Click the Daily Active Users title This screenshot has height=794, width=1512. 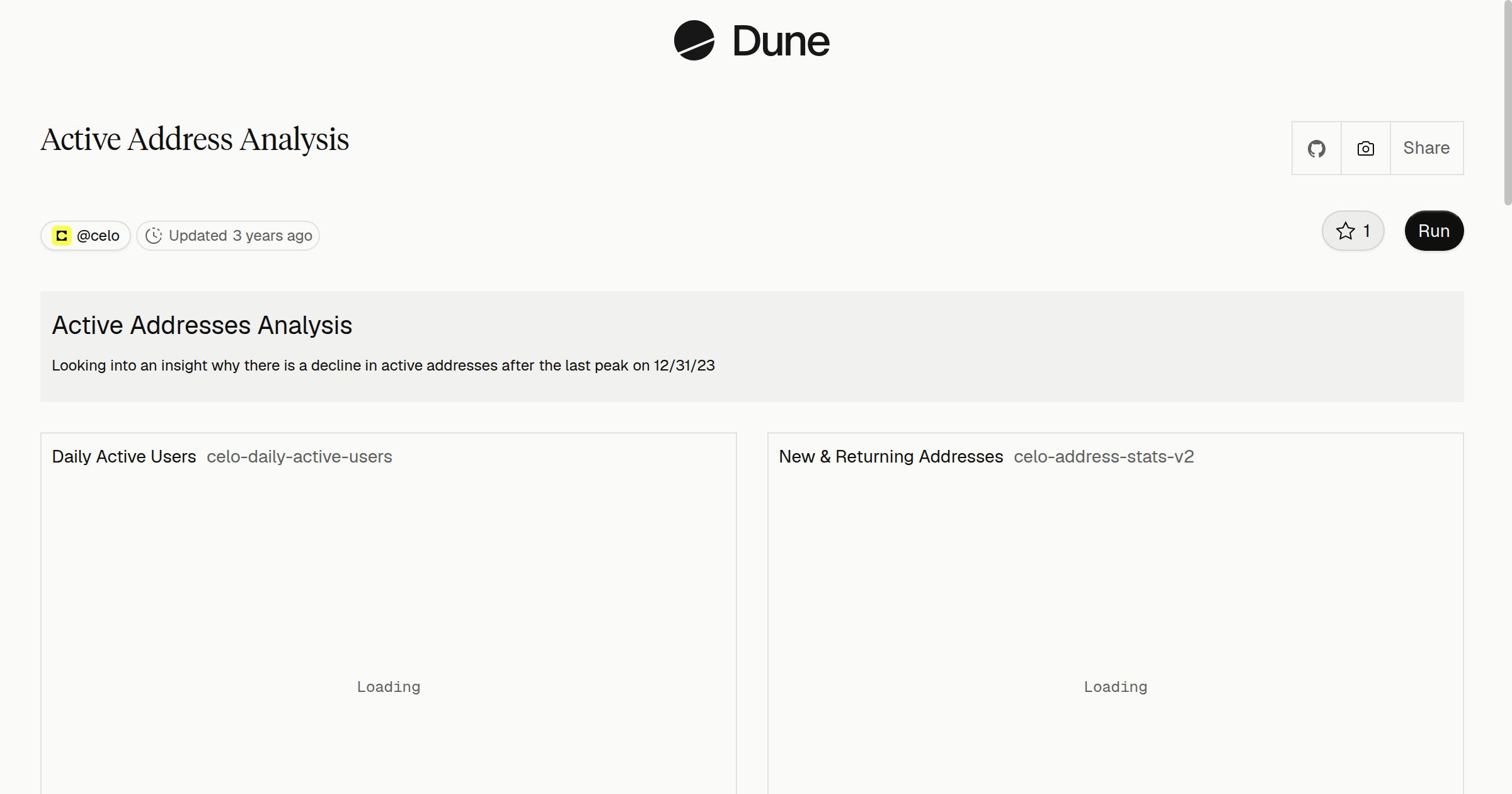124,457
